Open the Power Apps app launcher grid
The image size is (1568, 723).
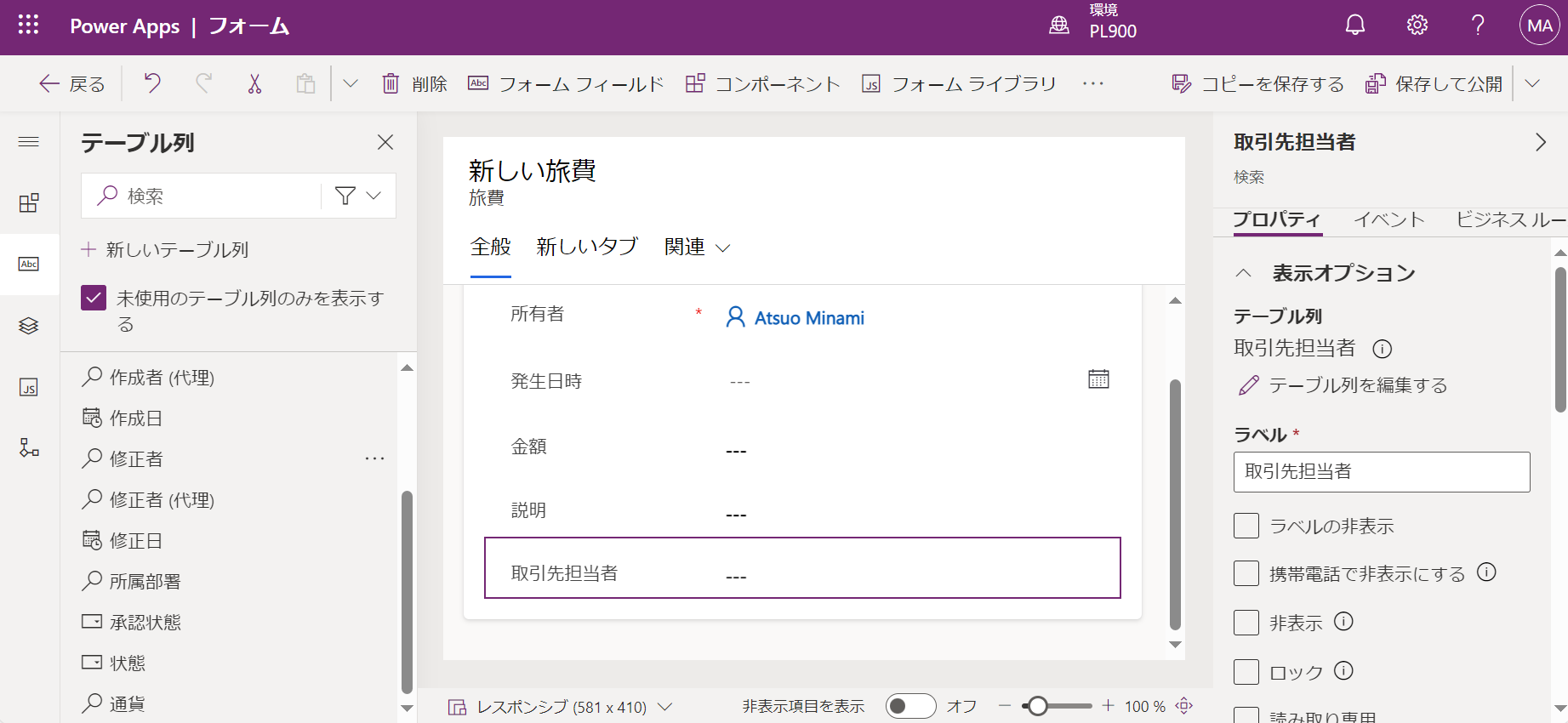pos(28,25)
